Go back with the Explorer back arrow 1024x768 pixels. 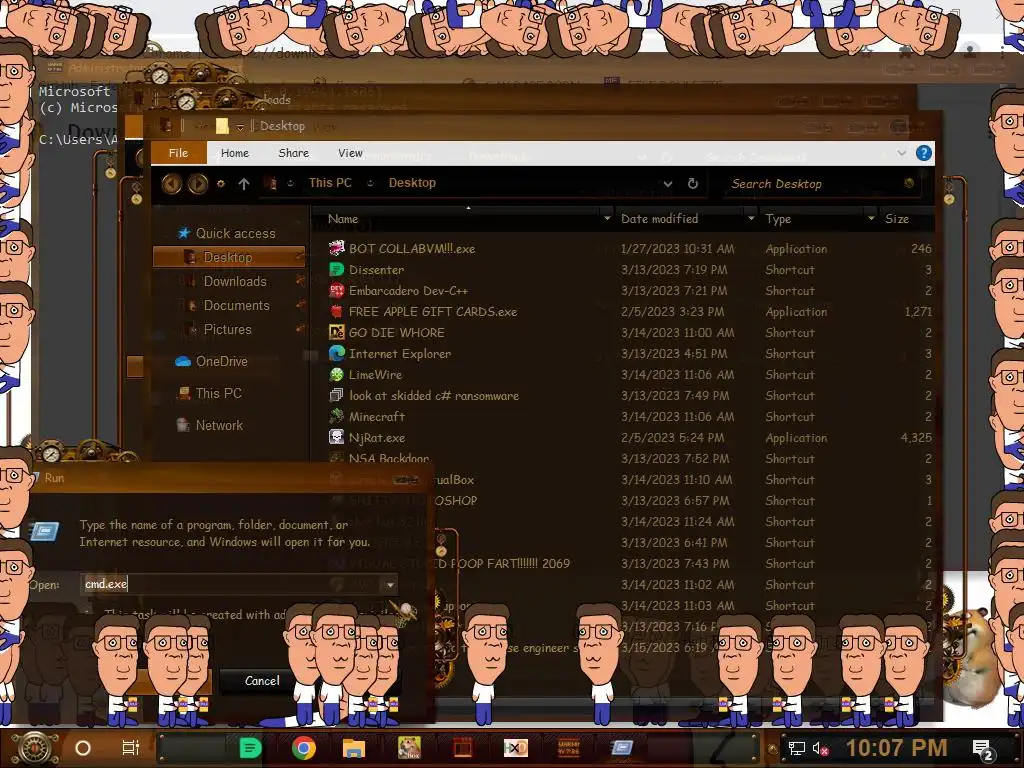172,184
